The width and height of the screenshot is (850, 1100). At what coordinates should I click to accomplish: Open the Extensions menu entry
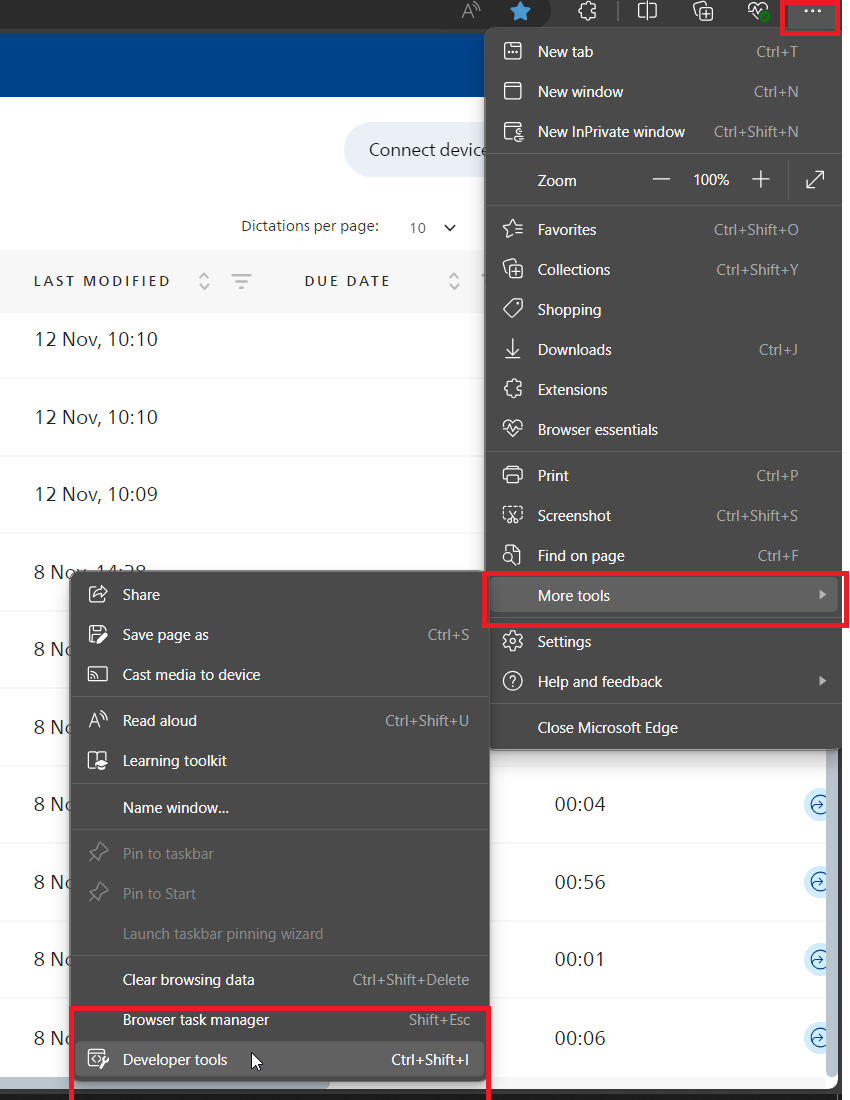pos(664,389)
